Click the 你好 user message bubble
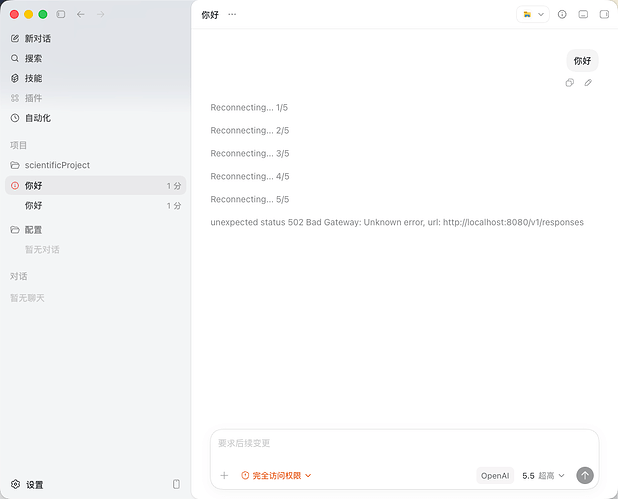This screenshot has height=499, width=618. [x=582, y=61]
